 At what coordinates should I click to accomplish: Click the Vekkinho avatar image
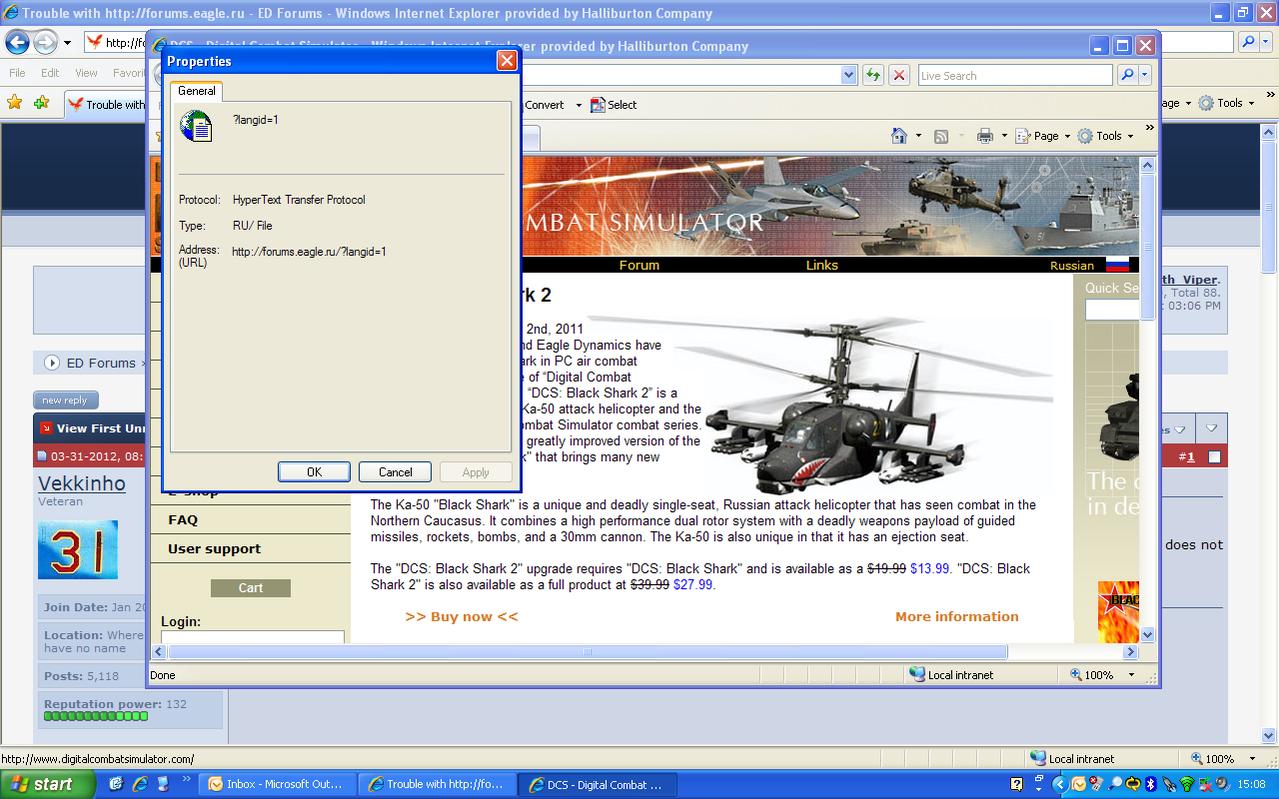pos(78,550)
